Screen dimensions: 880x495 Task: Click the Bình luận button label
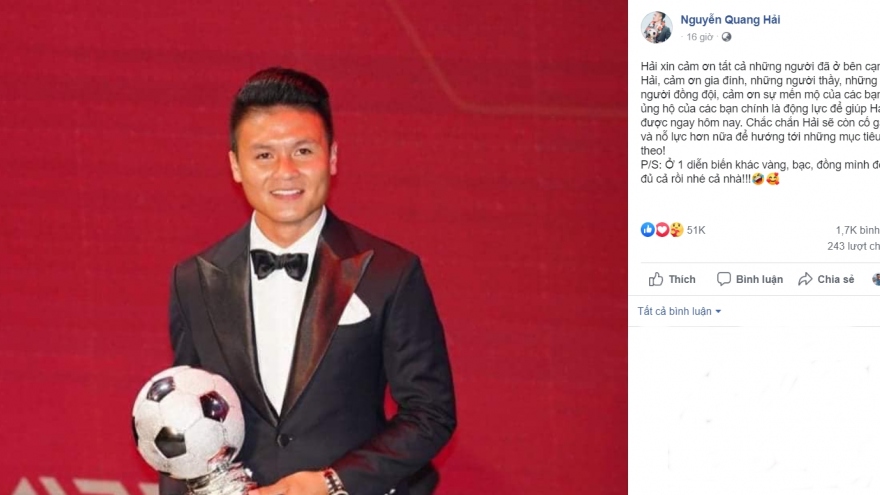pos(759,279)
